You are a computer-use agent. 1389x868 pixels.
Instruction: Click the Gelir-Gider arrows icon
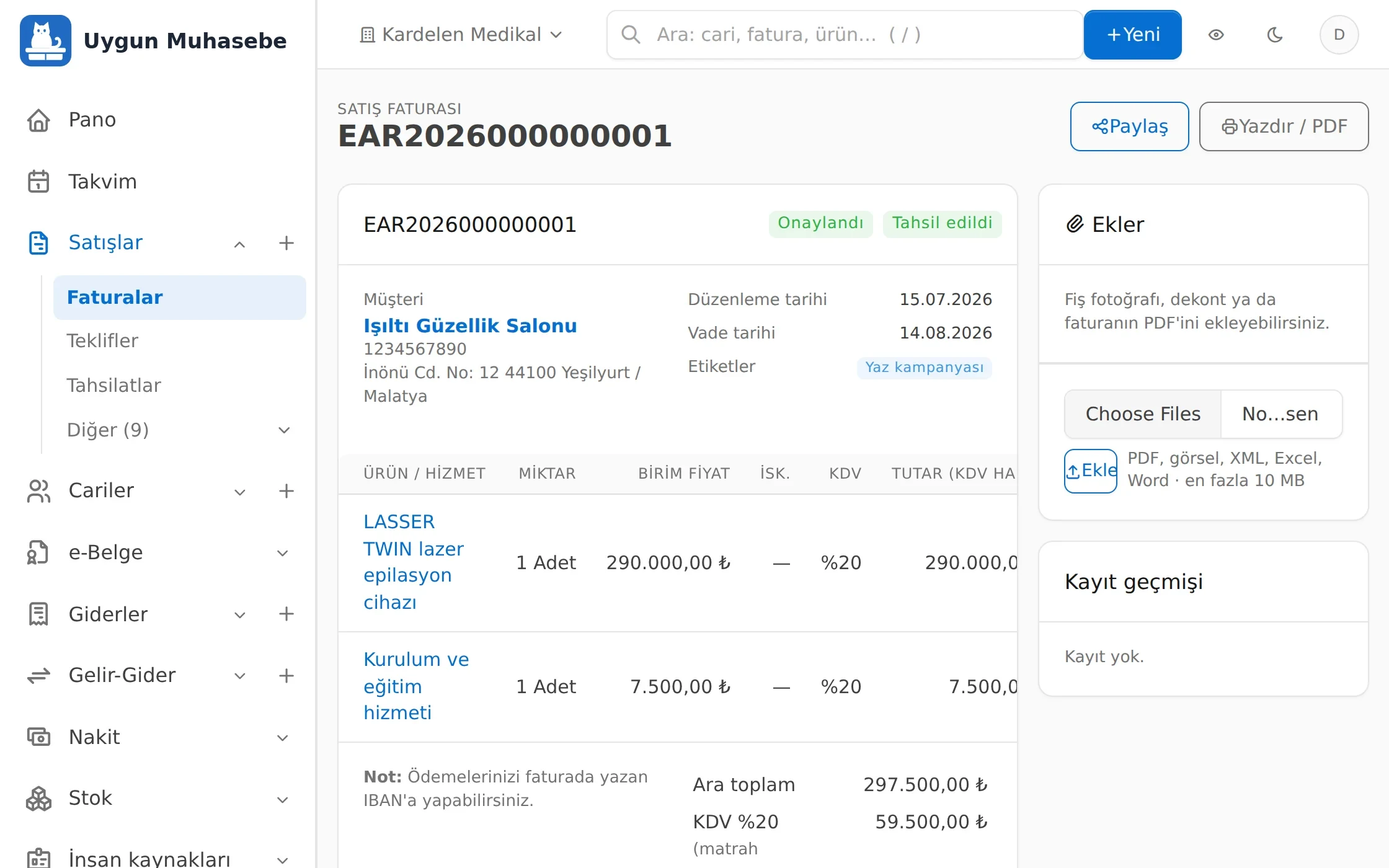tap(38, 675)
